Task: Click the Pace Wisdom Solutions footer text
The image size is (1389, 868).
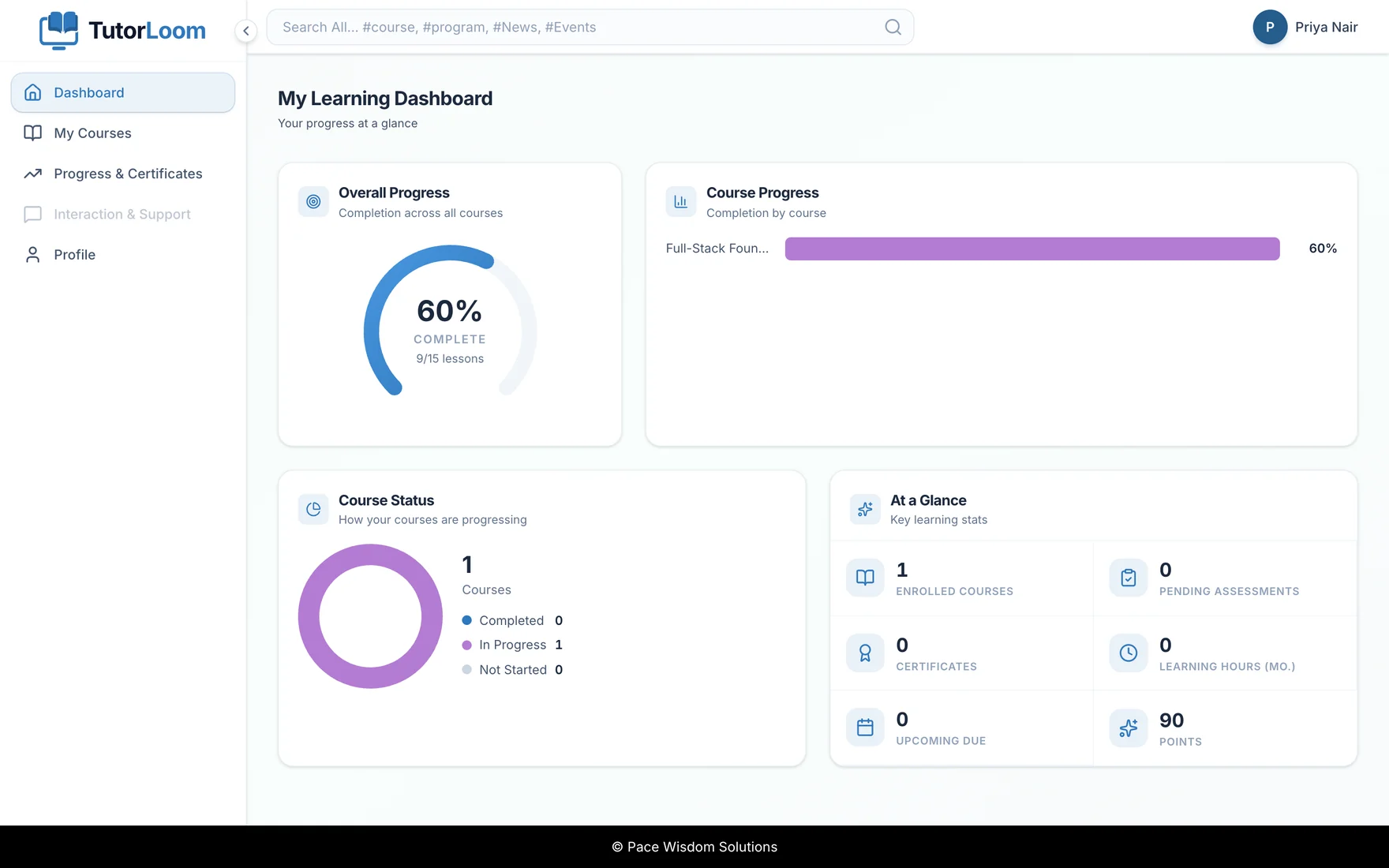Action: (694, 847)
